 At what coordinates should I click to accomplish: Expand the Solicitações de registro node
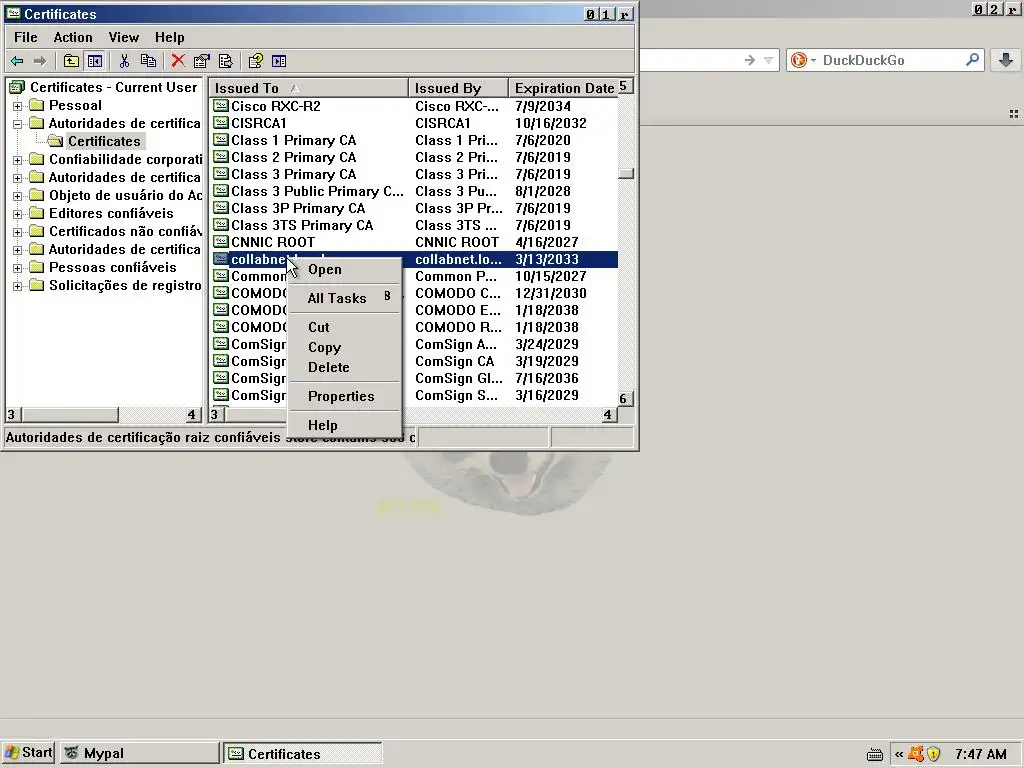(18, 286)
